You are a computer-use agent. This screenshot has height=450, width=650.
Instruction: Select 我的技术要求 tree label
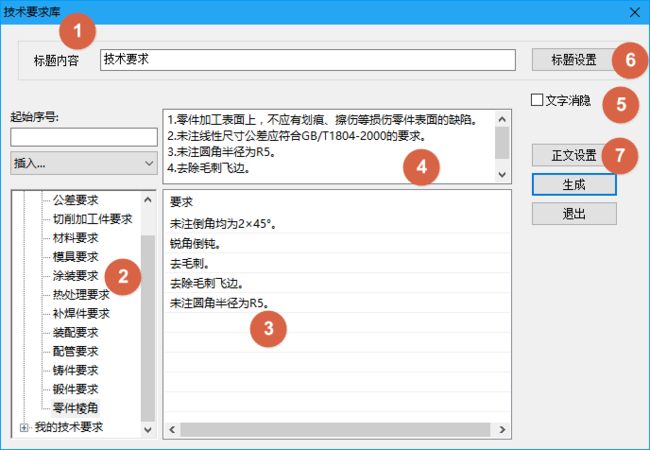click(69, 427)
